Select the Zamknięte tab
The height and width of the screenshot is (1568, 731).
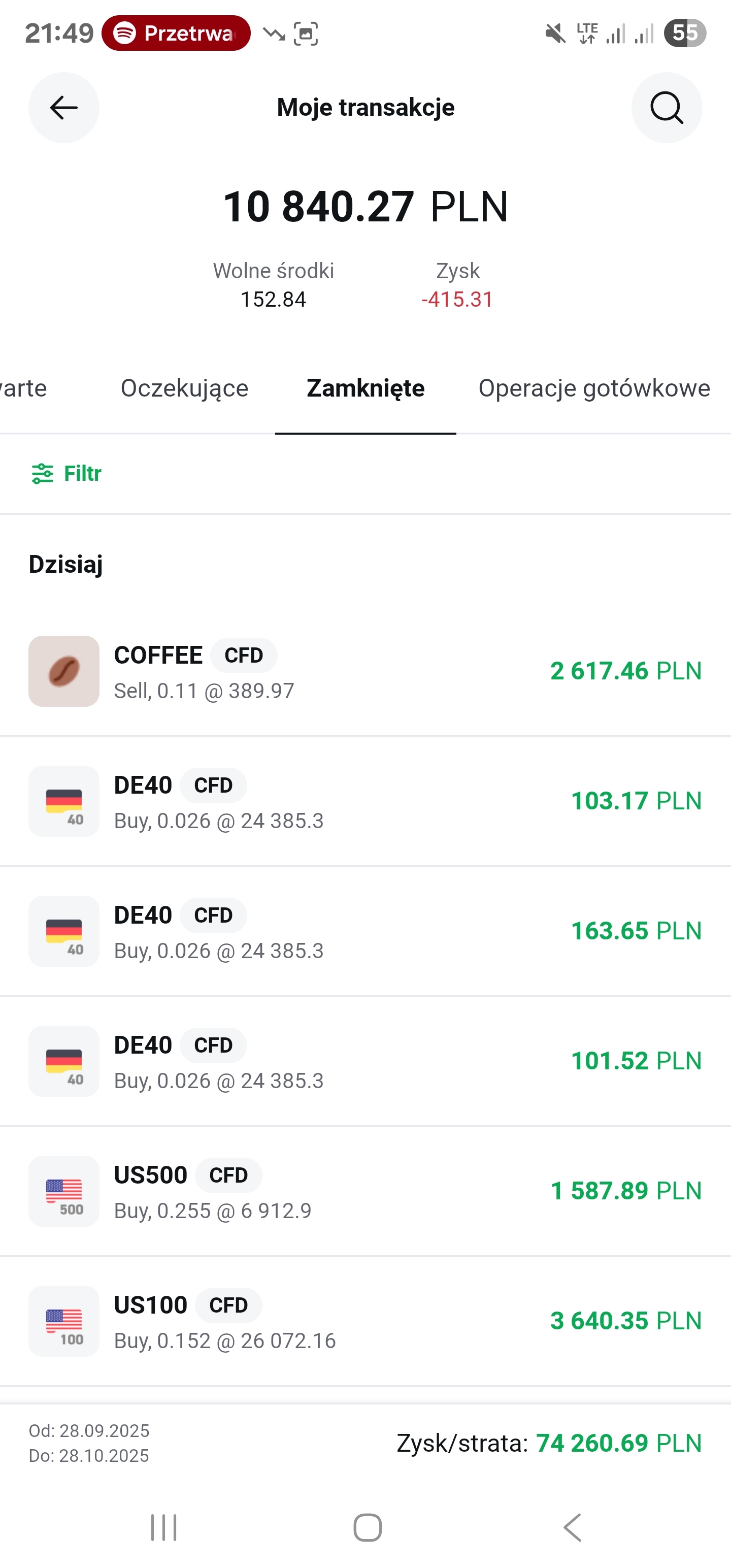[365, 388]
